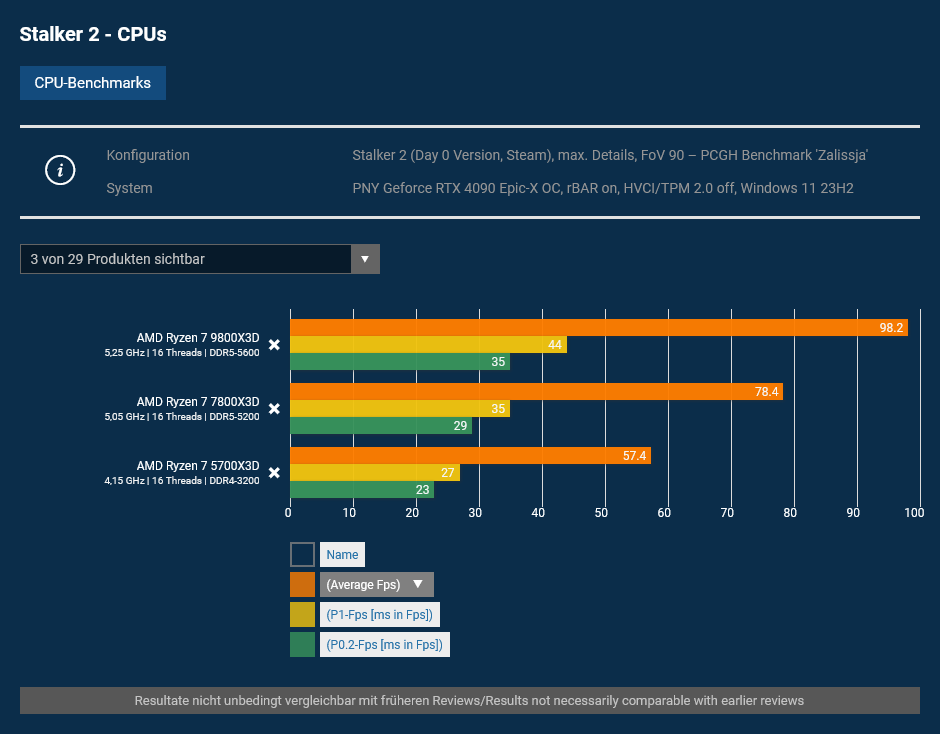Remove the AMD Ryzen 7 7800X3D entry
This screenshot has height=734, width=940.
pyautogui.click(x=274, y=409)
